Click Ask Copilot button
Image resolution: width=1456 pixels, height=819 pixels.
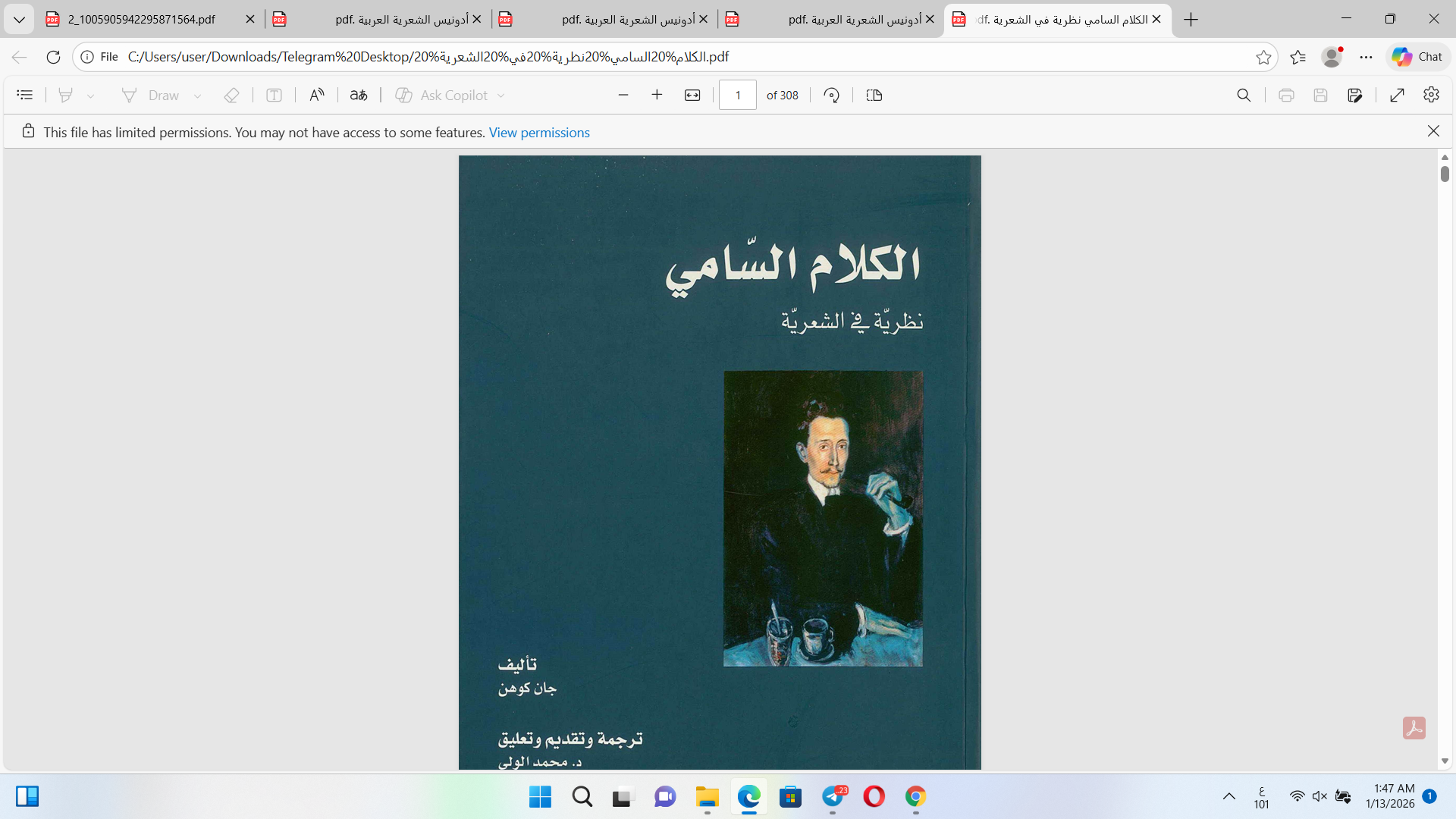441,95
